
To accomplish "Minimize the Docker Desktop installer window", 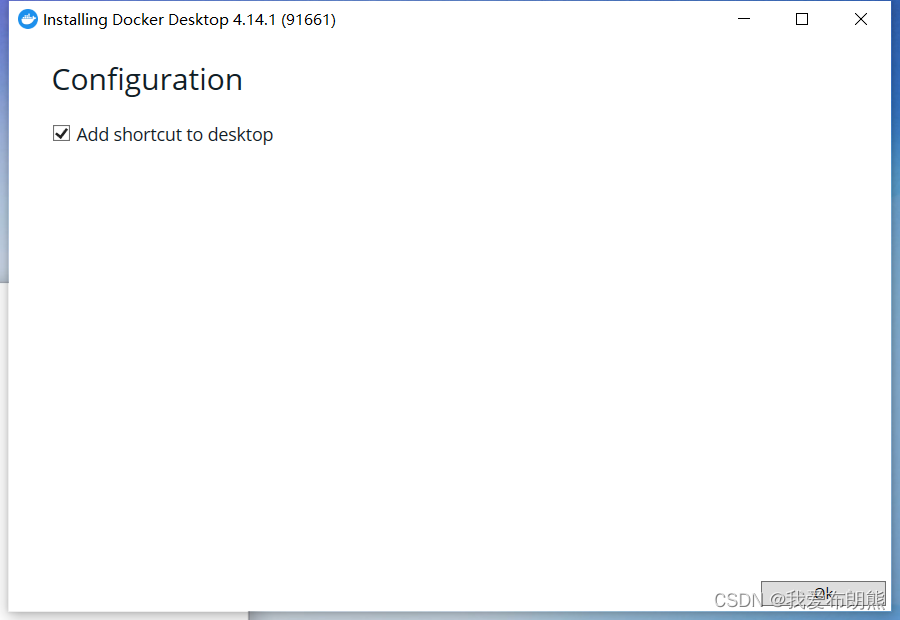I will click(x=744, y=19).
